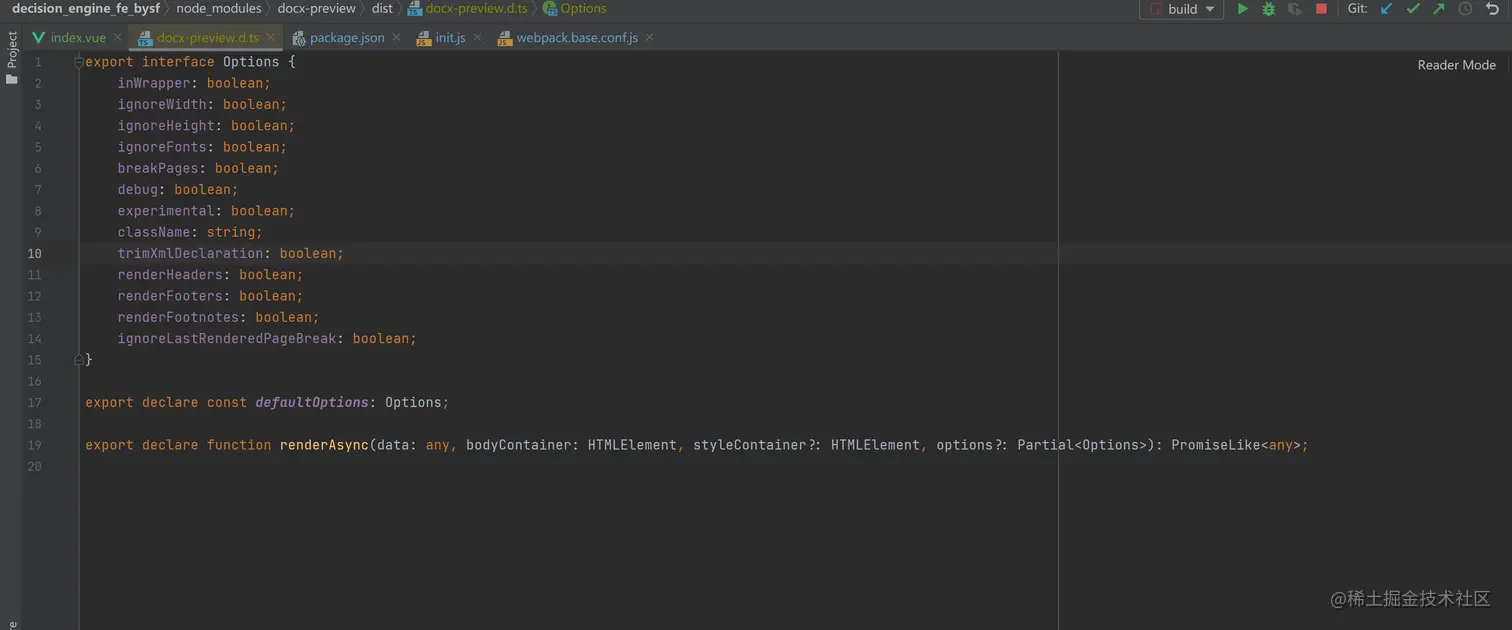Image resolution: width=1512 pixels, height=630 pixels.
Task: Click the bodyContainer parameter
Action: coord(518,445)
